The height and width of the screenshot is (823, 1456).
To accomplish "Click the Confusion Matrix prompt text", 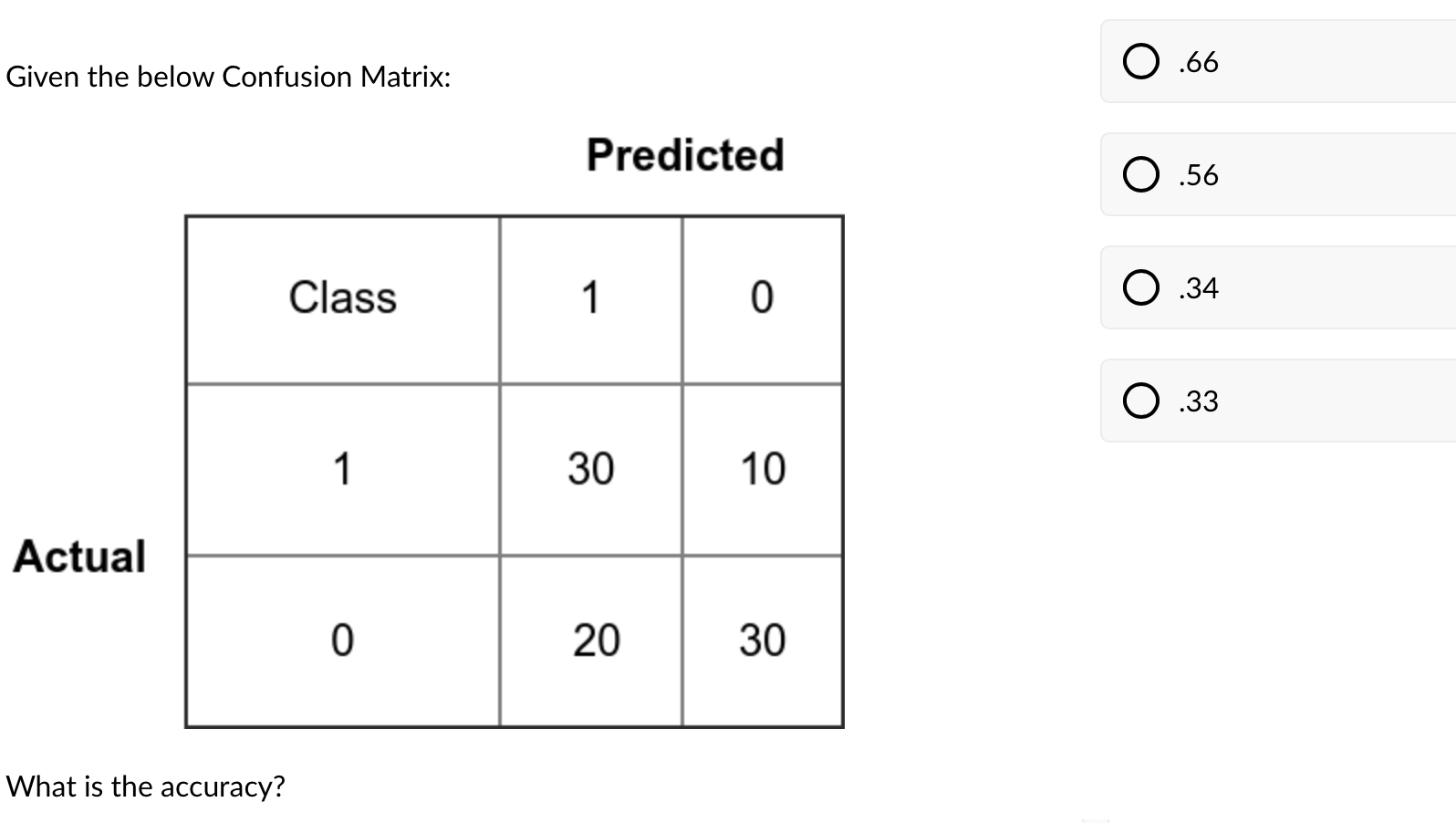I will (228, 77).
